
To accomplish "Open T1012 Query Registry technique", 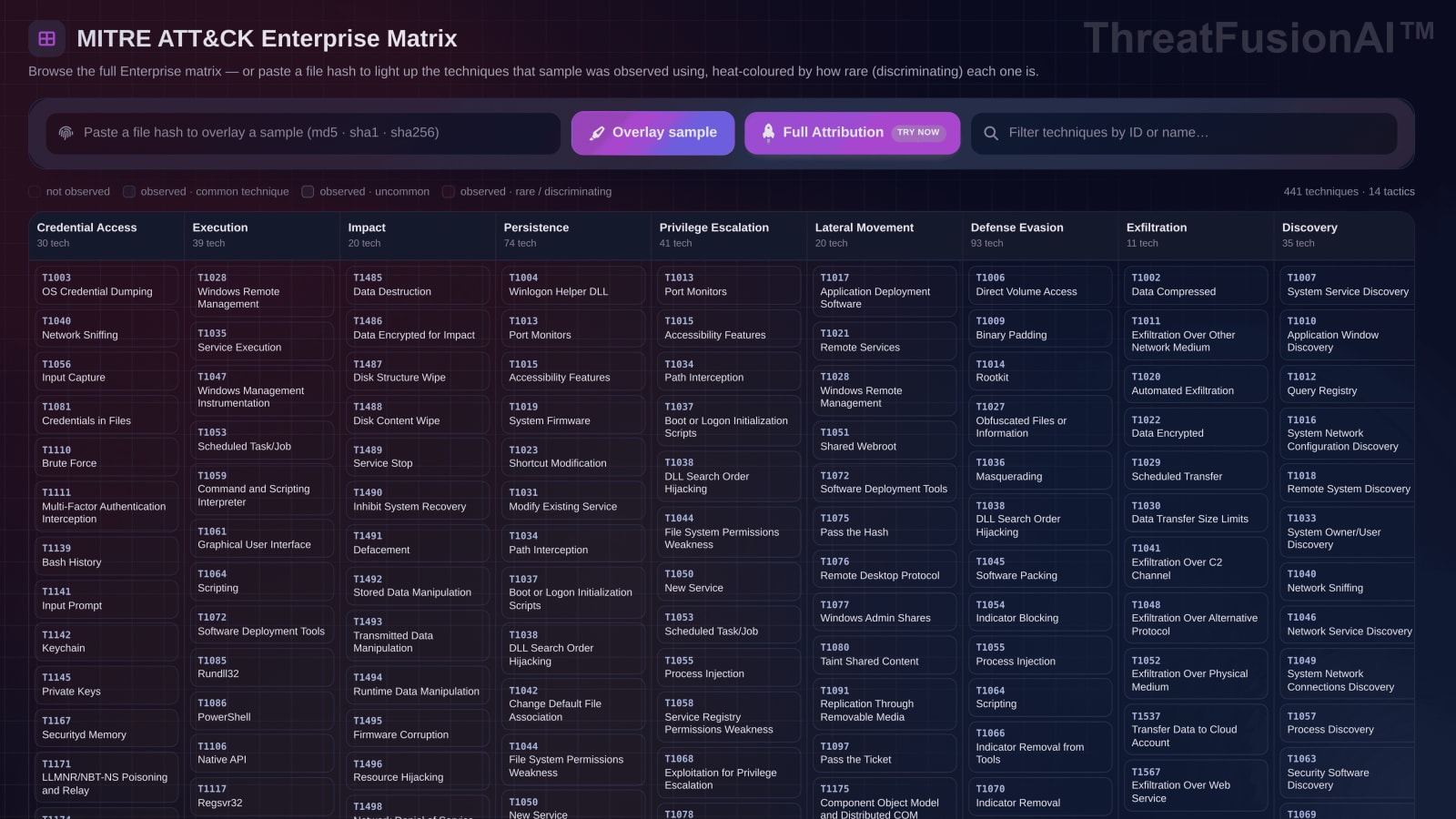I will point(1348,383).
